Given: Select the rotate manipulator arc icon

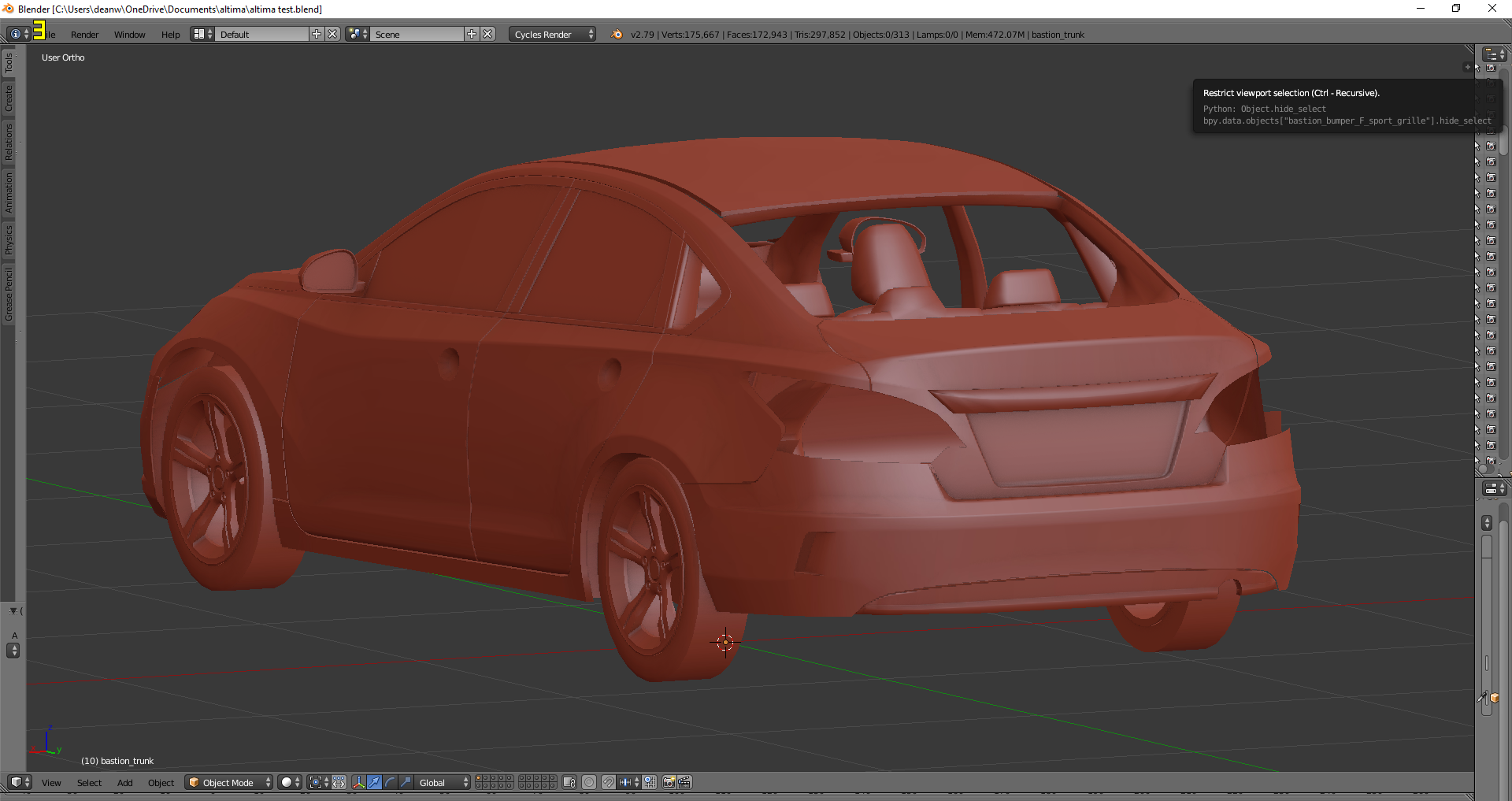Looking at the screenshot, I should (391, 782).
